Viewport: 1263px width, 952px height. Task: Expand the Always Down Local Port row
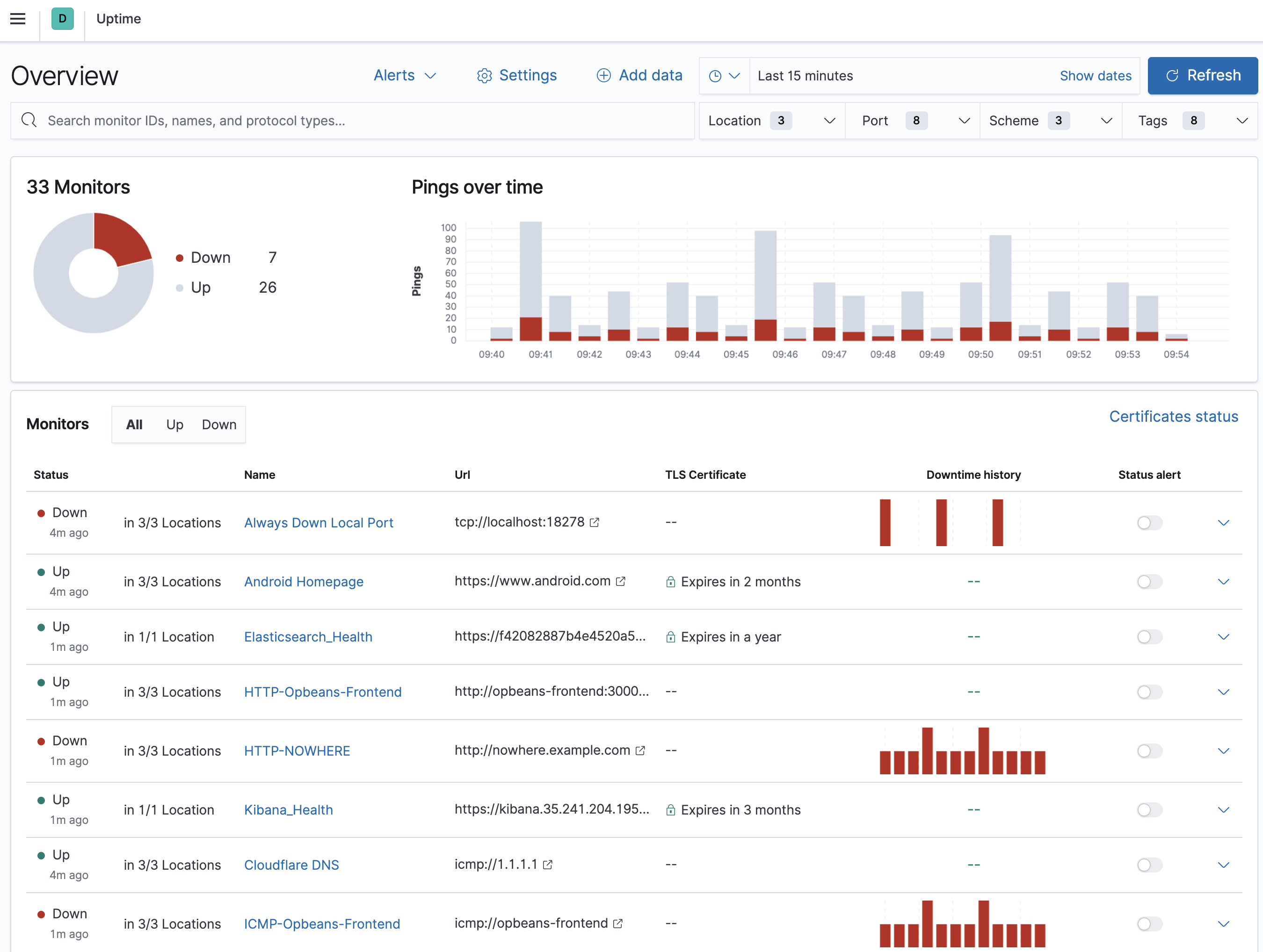click(x=1223, y=523)
